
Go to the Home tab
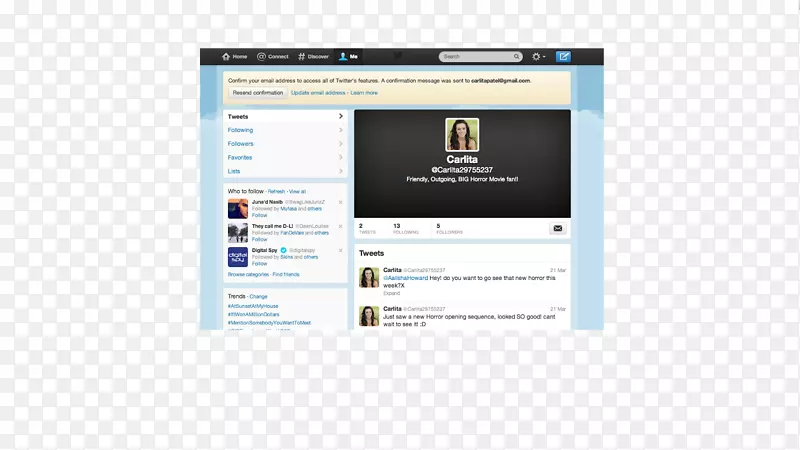click(x=235, y=57)
